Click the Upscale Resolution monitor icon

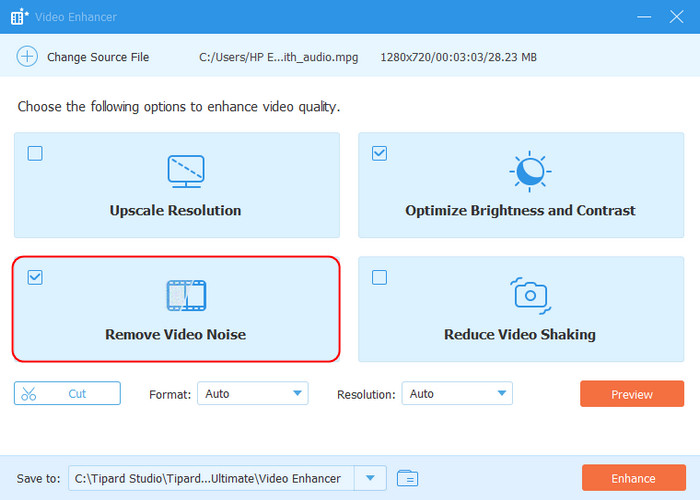click(x=185, y=172)
